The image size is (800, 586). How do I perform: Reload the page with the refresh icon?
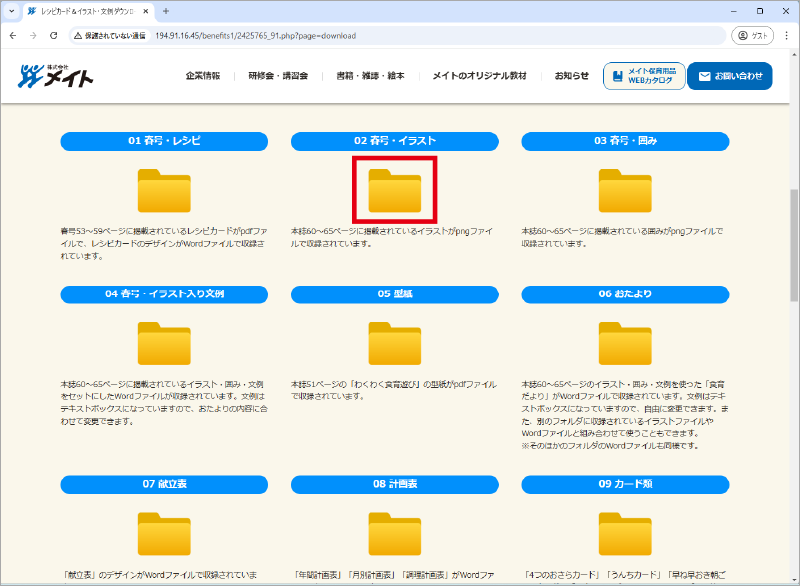[55, 35]
